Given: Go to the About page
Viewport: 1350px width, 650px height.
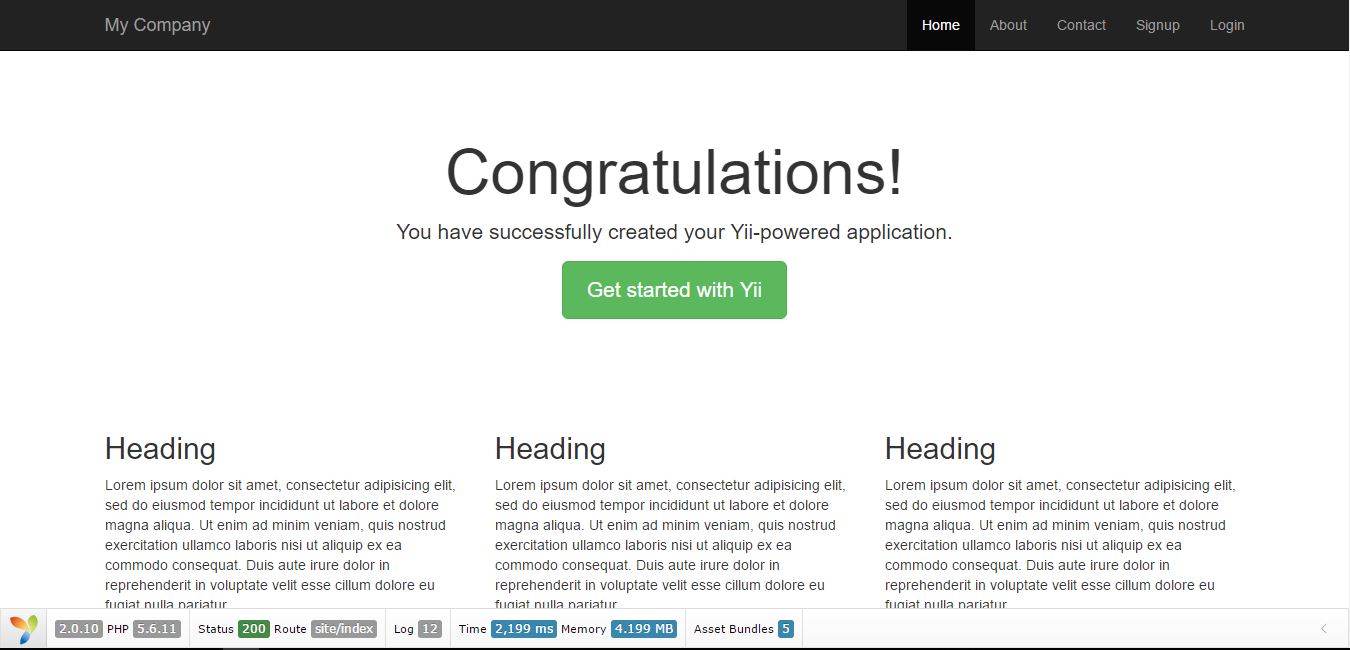Looking at the screenshot, I should tap(1008, 25).
